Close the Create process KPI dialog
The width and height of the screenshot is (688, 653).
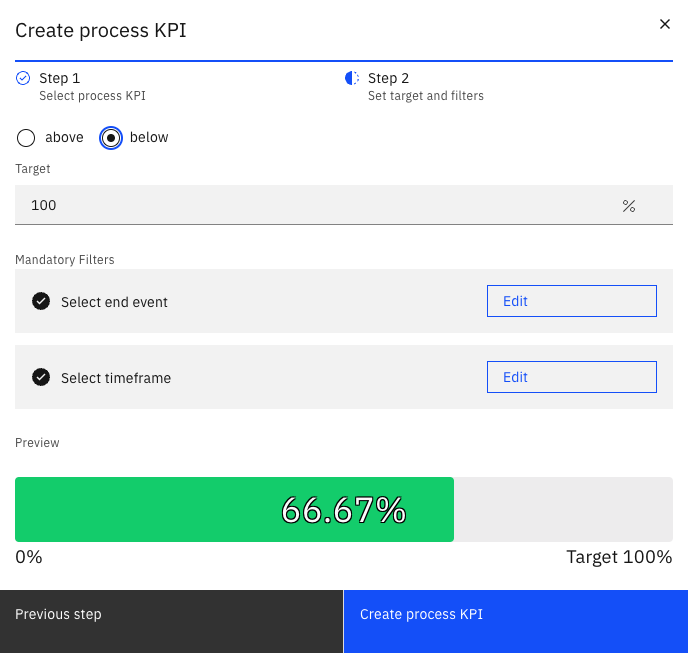[664, 24]
